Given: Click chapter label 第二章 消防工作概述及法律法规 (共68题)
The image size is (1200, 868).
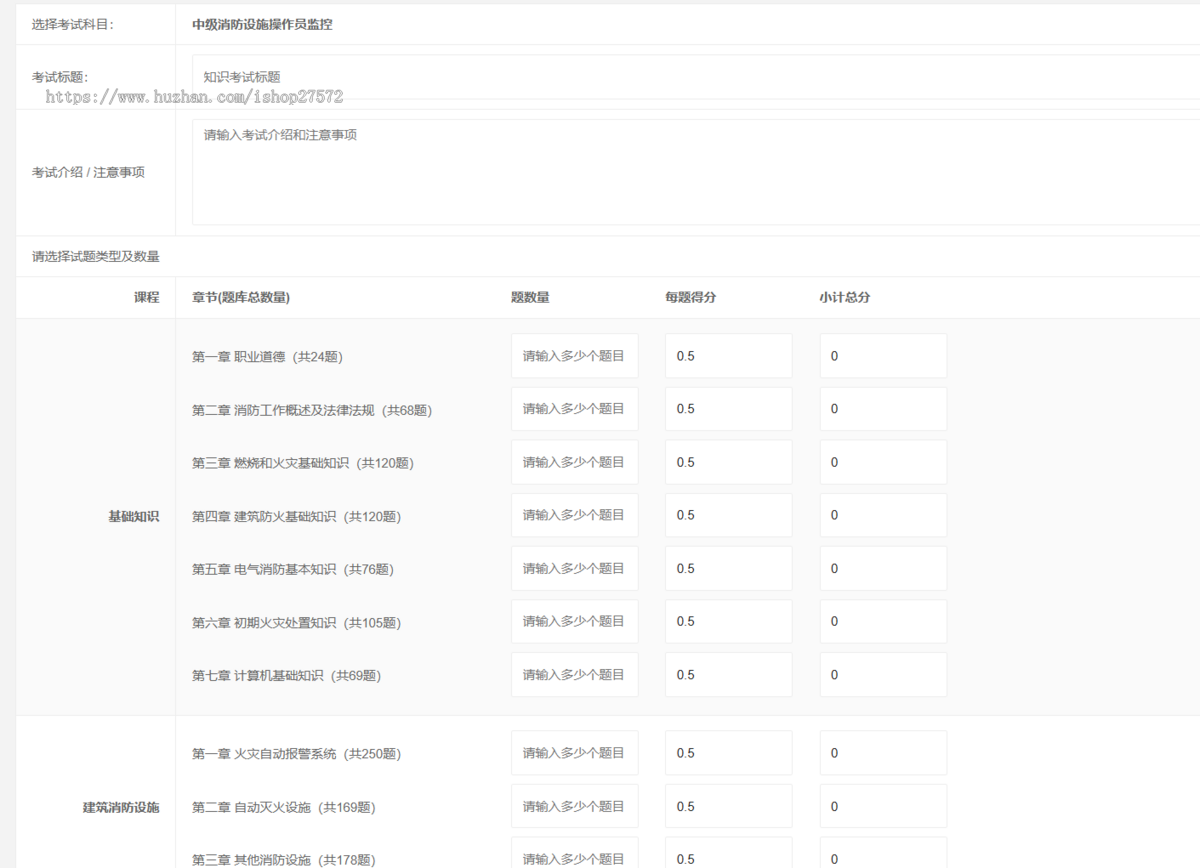Looking at the screenshot, I should coord(312,410).
